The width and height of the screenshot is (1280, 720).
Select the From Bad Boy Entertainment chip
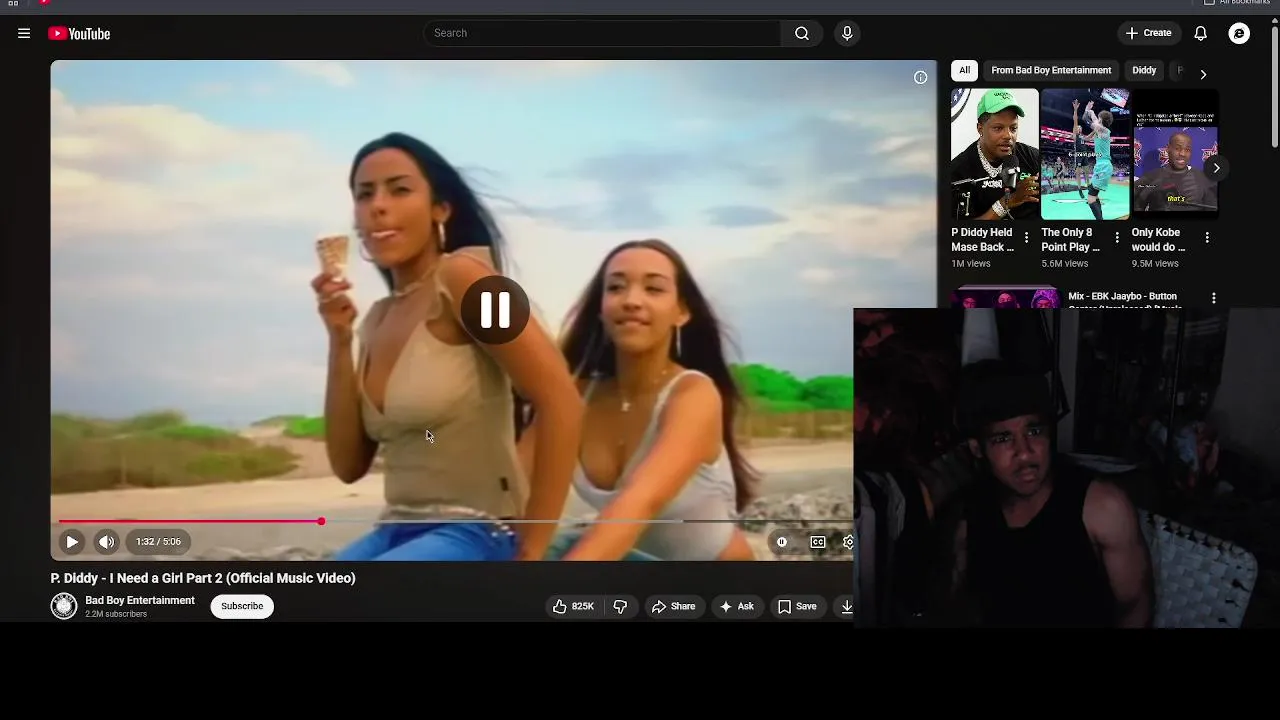click(x=1051, y=70)
